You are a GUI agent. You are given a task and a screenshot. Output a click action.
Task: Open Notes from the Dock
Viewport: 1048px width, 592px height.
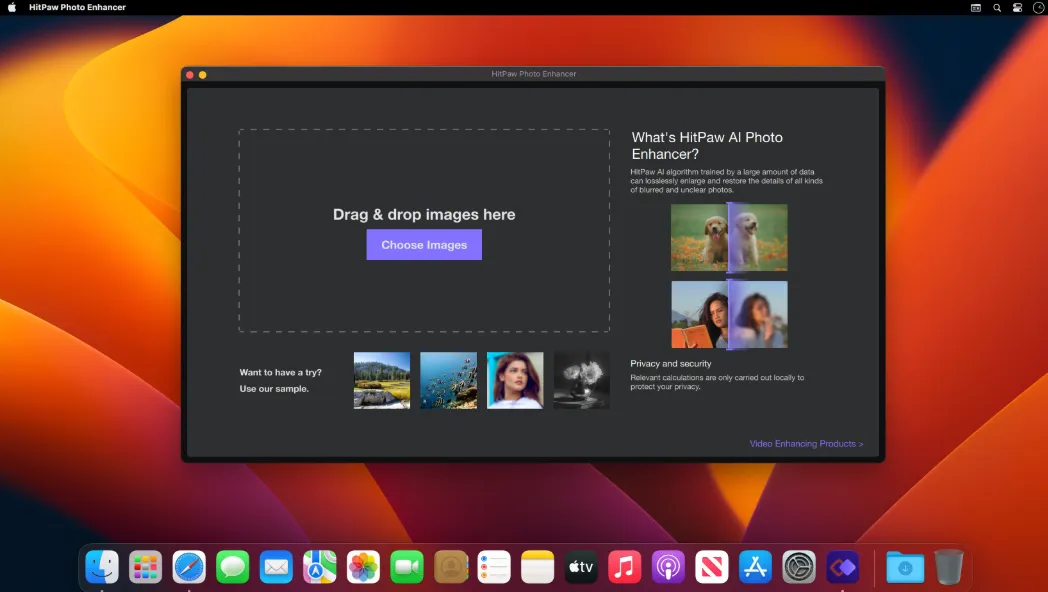coord(537,567)
